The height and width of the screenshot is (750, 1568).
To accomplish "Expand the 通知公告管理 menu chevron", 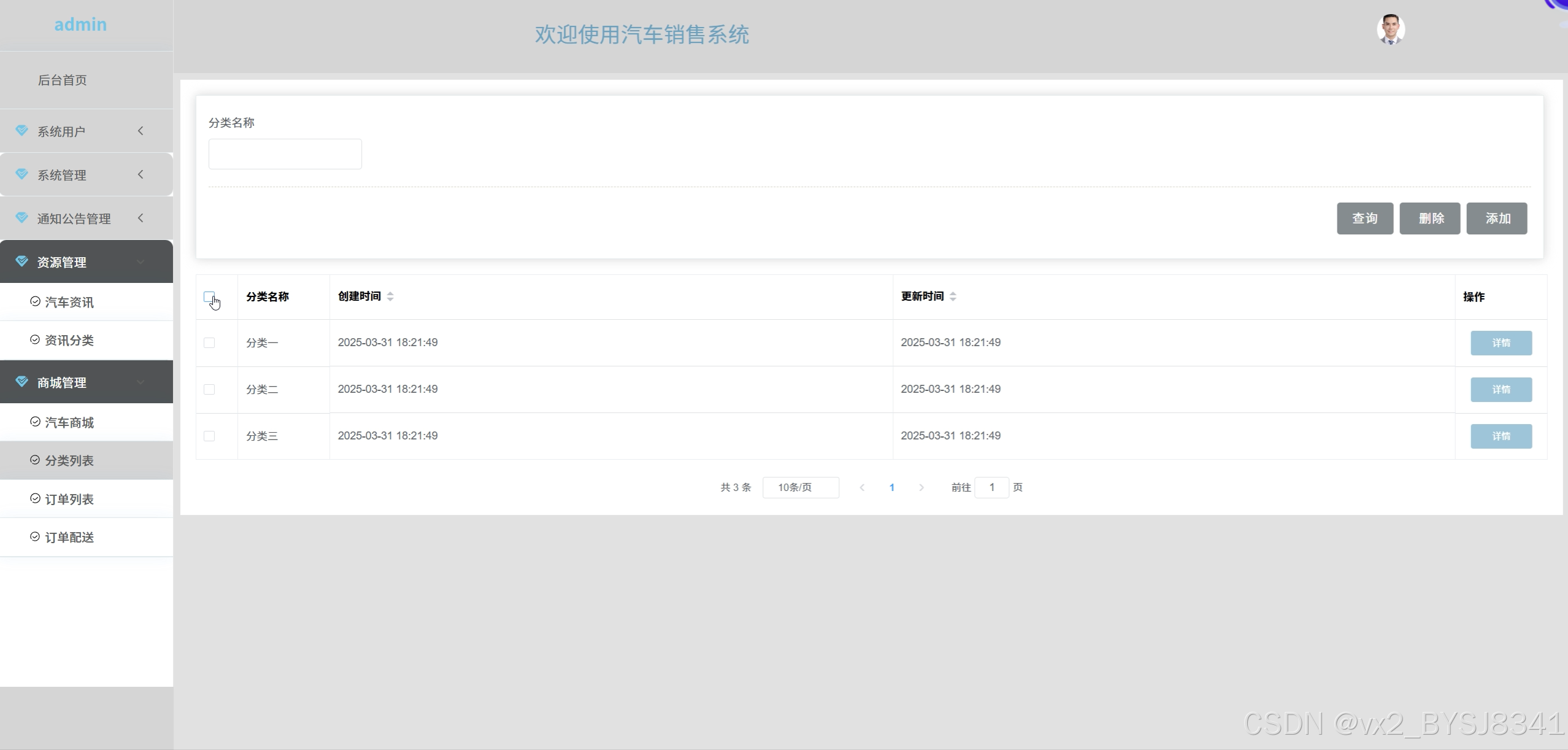I will click(140, 218).
